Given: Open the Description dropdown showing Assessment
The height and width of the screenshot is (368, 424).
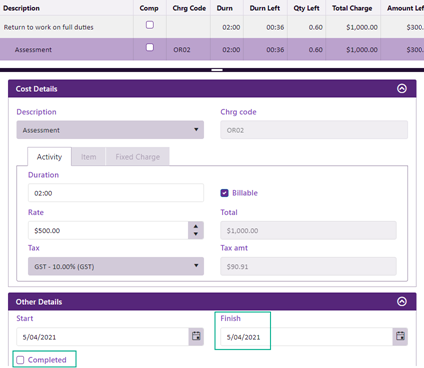Looking at the screenshot, I should tap(110, 130).
